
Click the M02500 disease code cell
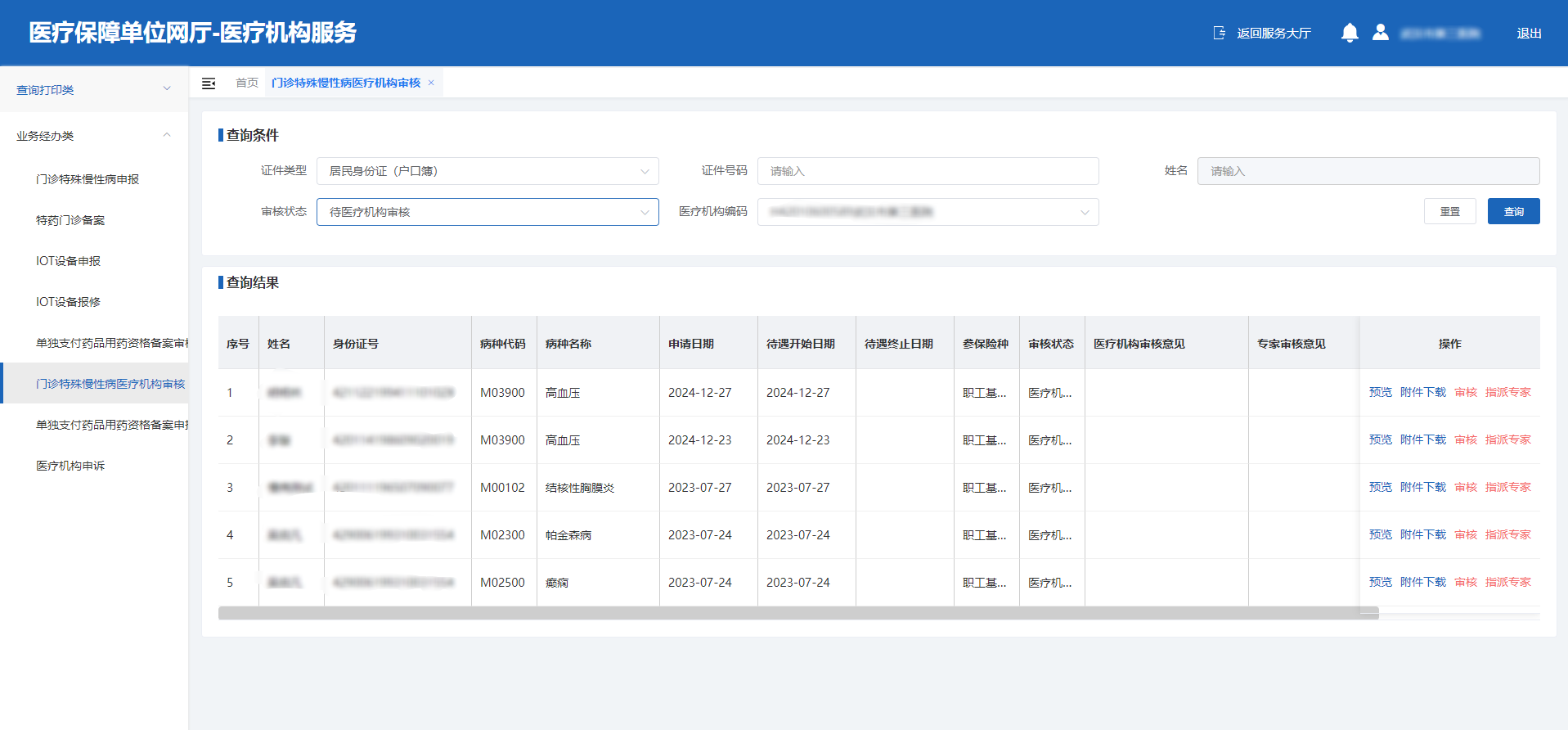(x=502, y=583)
